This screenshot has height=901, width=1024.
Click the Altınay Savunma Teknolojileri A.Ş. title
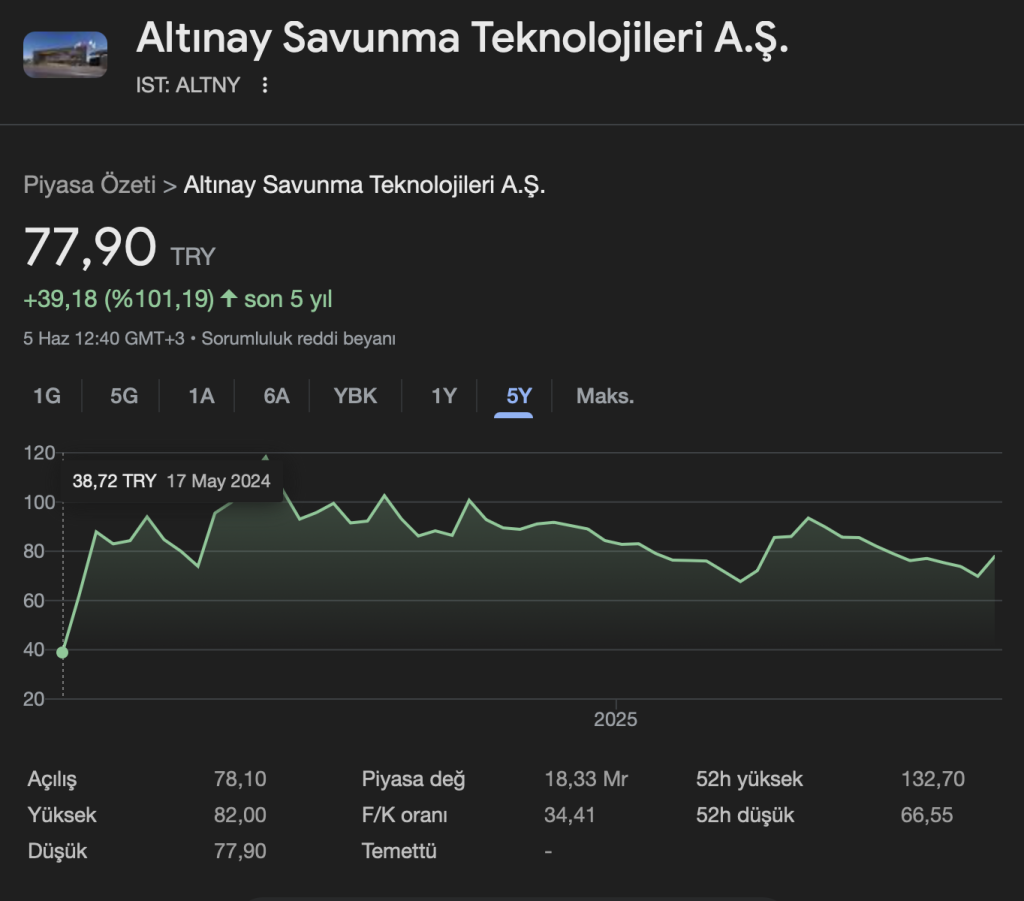click(462, 39)
